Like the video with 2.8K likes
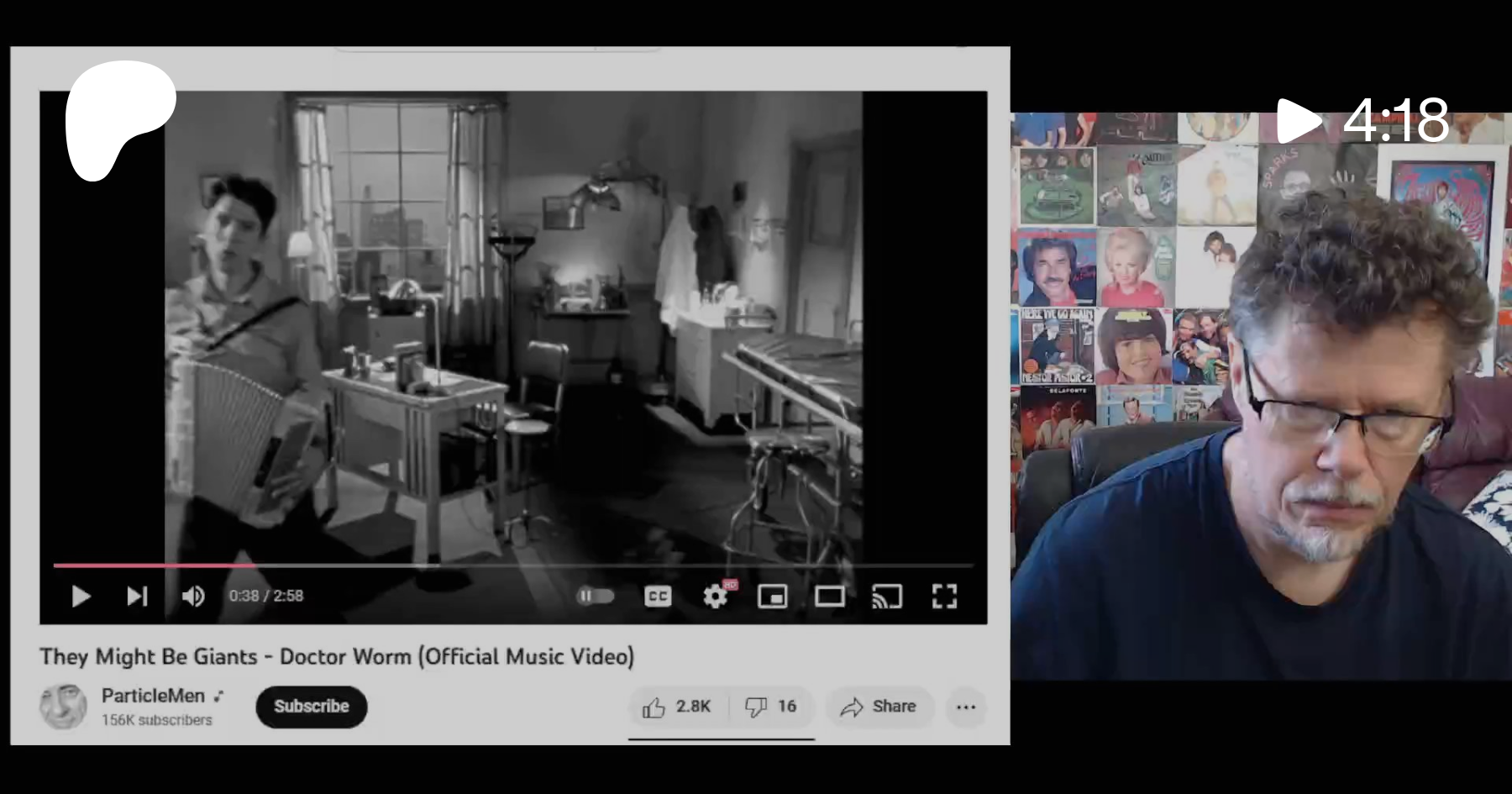Image resolution: width=1512 pixels, height=794 pixels. (677, 707)
